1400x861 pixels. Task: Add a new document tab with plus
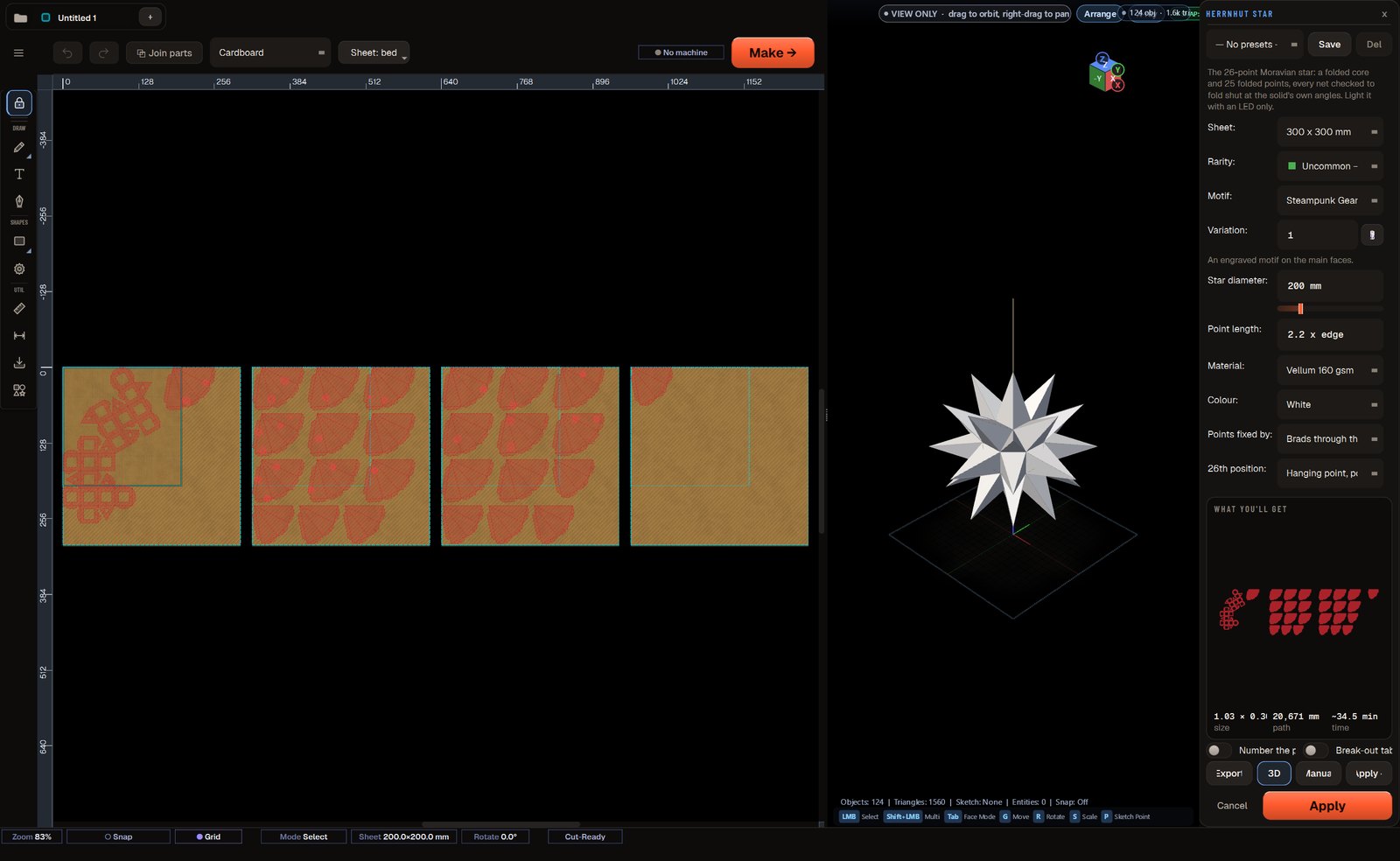[x=150, y=17]
